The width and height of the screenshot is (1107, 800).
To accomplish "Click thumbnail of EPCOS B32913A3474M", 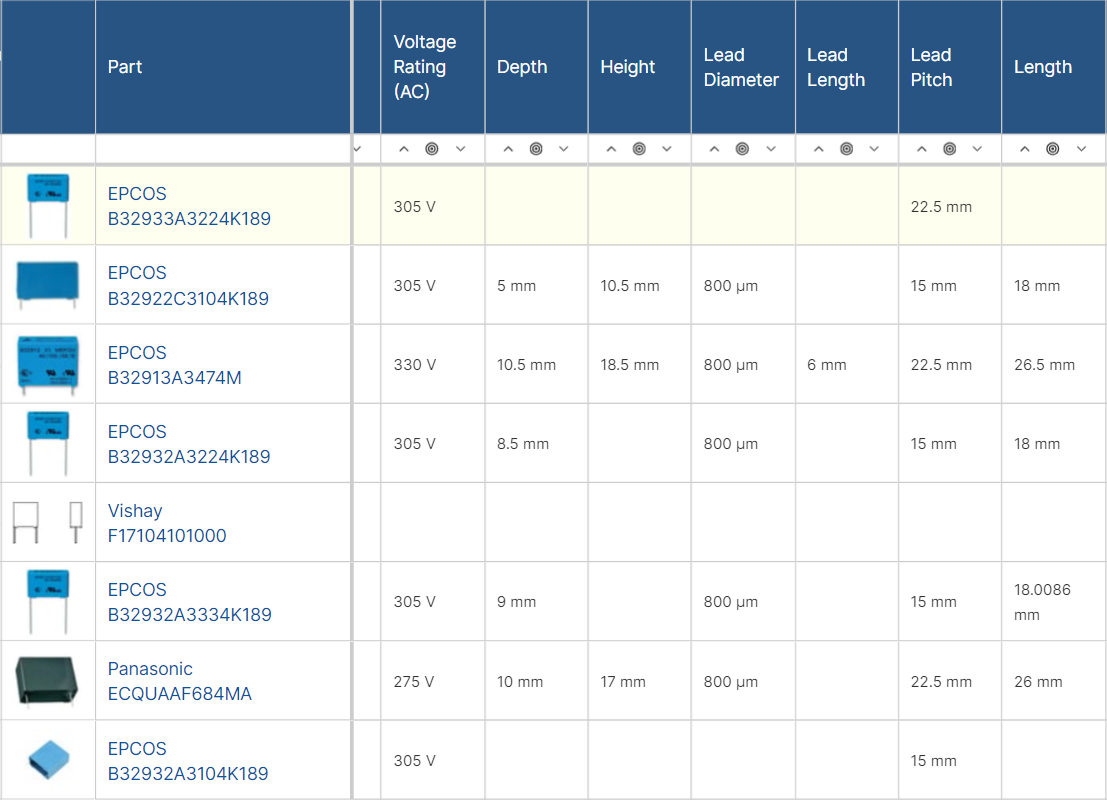I will pyautogui.click(x=47, y=365).
